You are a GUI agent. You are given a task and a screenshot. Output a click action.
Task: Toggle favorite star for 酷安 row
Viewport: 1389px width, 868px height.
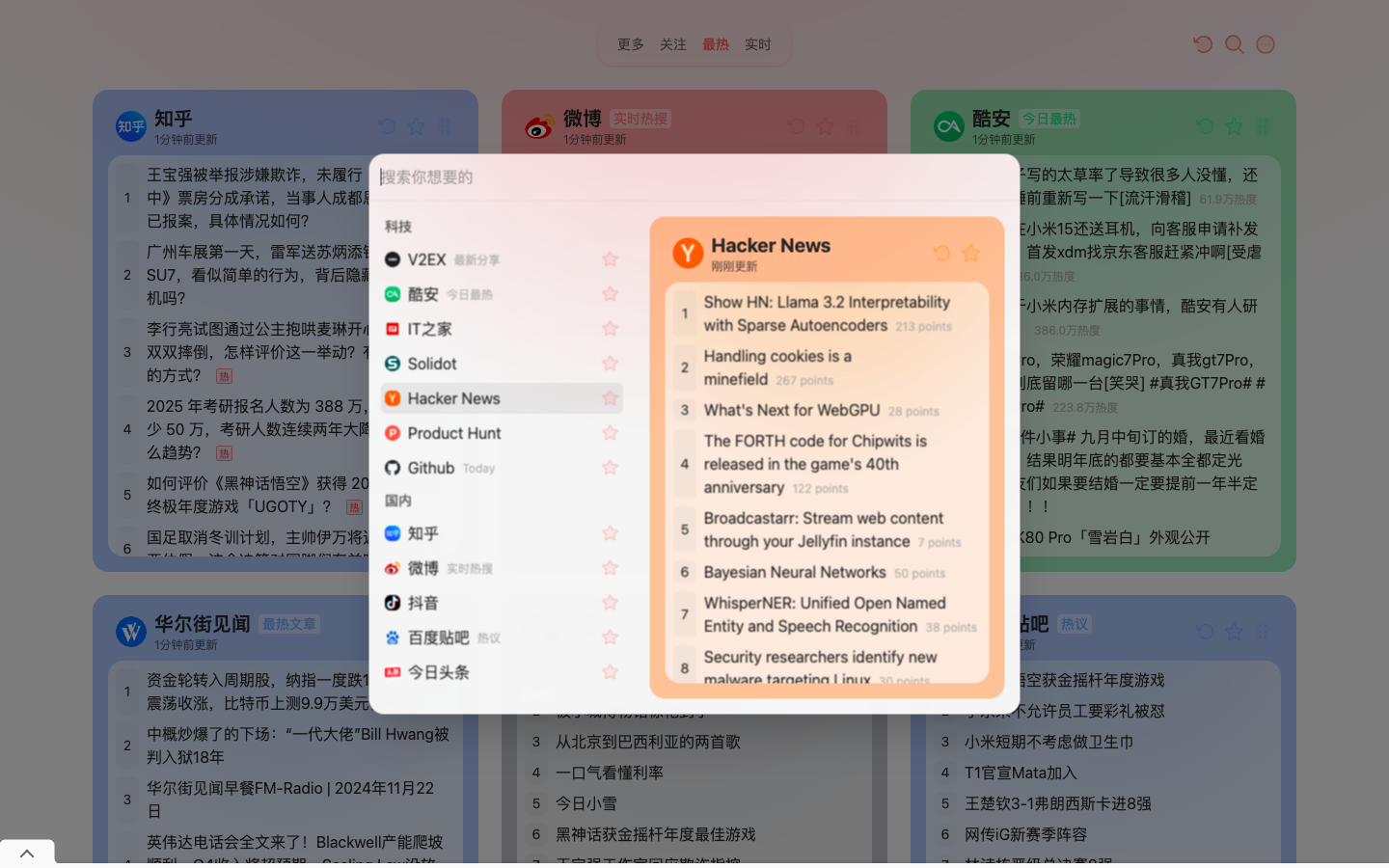(x=610, y=294)
